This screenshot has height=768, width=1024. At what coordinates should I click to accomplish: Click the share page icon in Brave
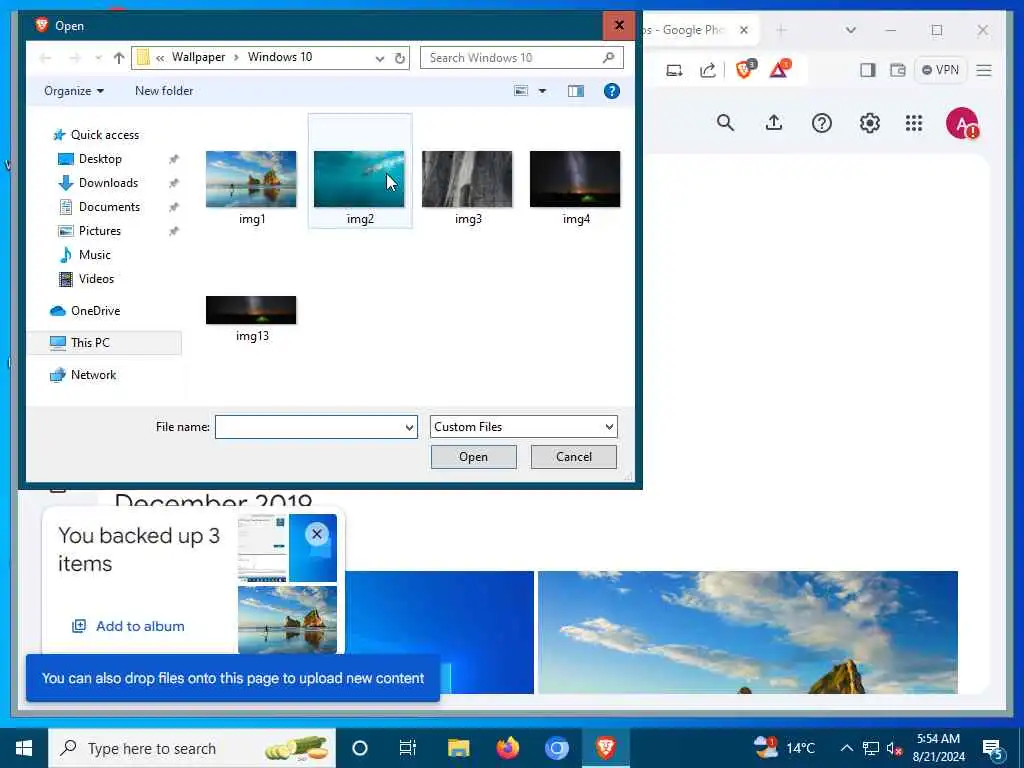coord(708,70)
